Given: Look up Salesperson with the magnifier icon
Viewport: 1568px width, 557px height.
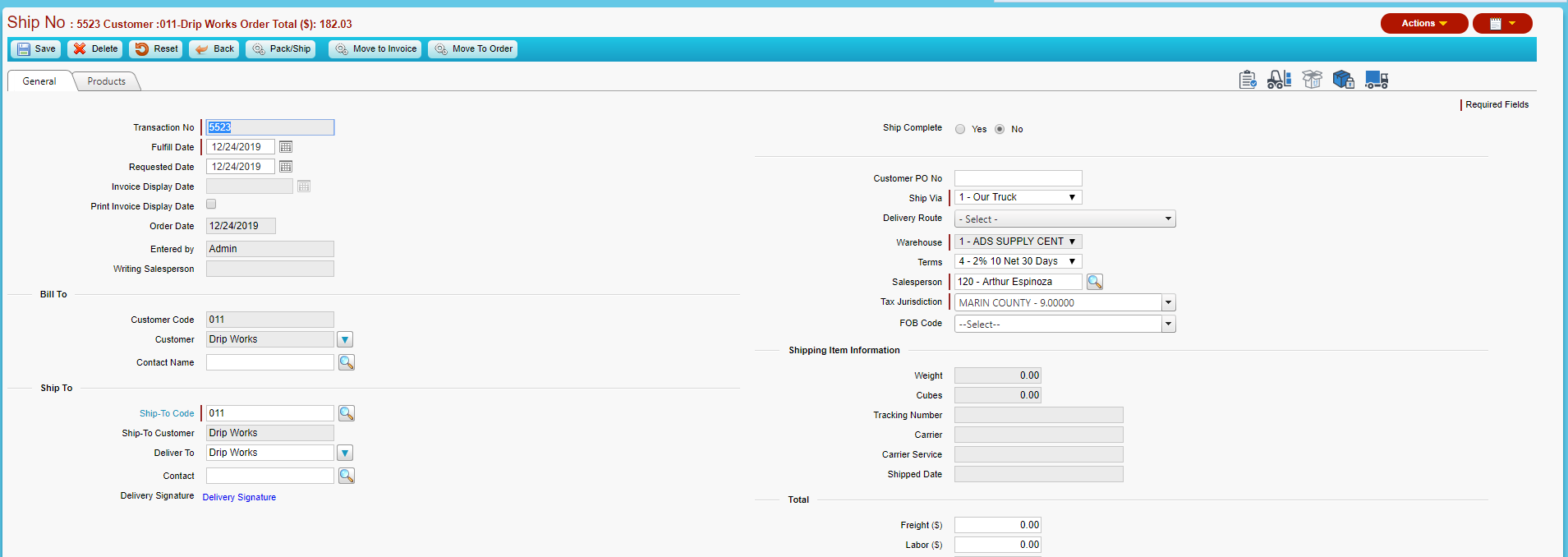Looking at the screenshot, I should click(1095, 282).
